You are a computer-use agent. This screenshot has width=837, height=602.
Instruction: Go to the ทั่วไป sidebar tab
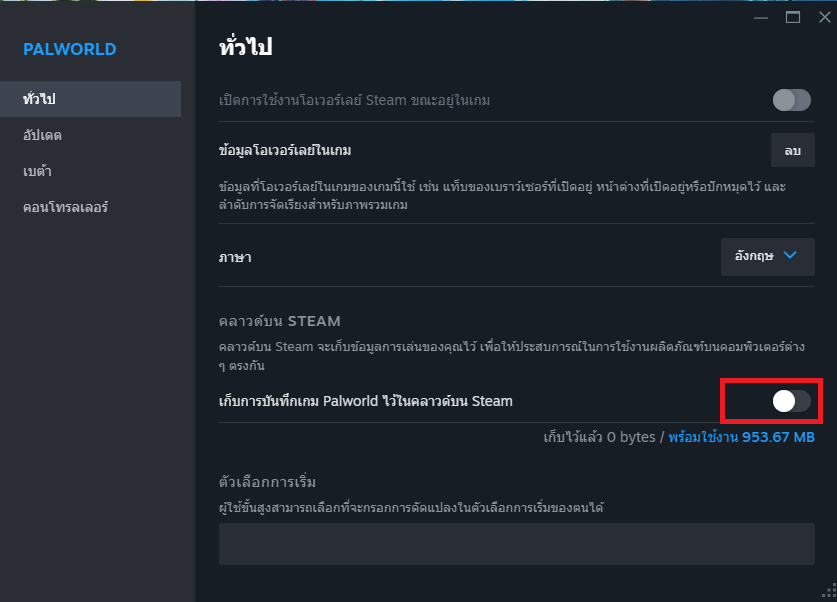(x=39, y=99)
